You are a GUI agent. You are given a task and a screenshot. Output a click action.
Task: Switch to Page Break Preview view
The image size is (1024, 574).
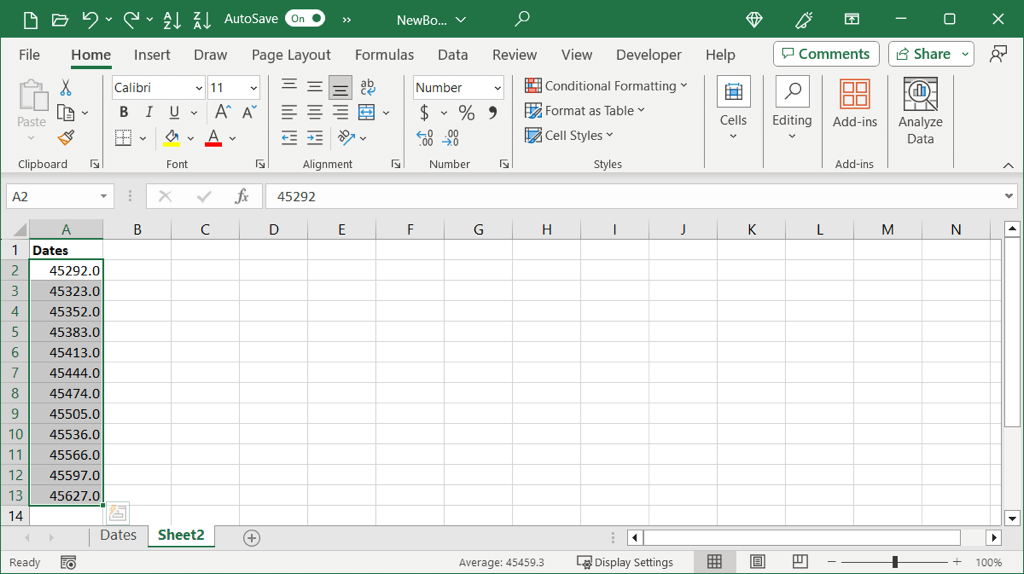pos(800,562)
